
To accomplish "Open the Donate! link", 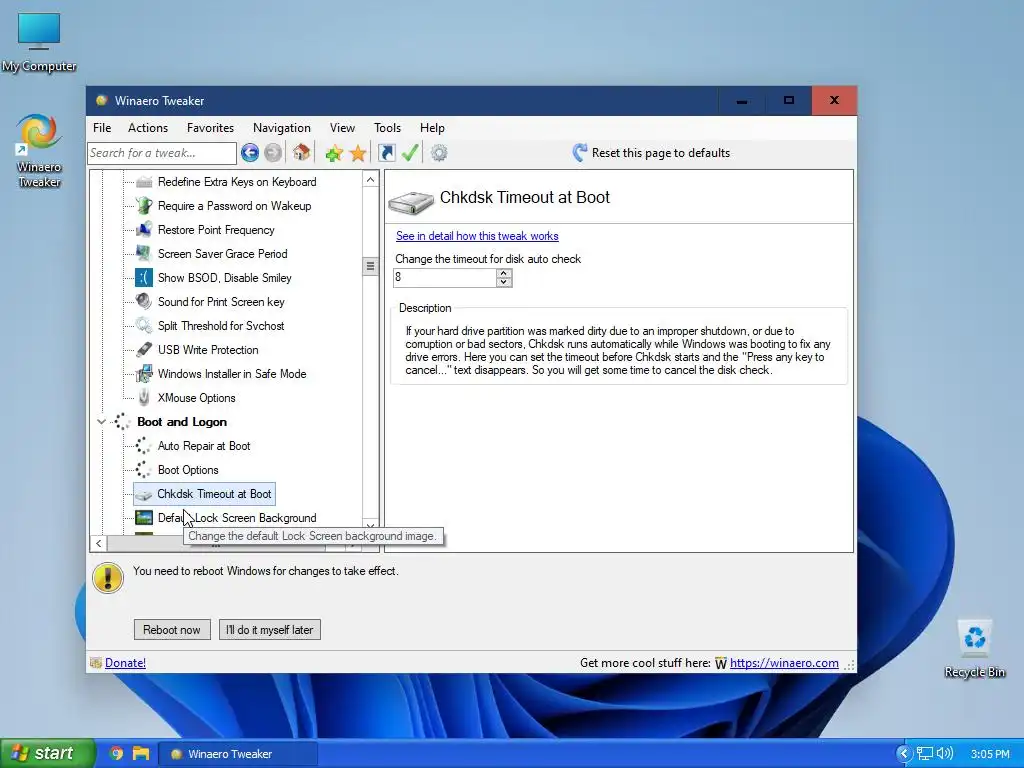I will pos(125,663).
